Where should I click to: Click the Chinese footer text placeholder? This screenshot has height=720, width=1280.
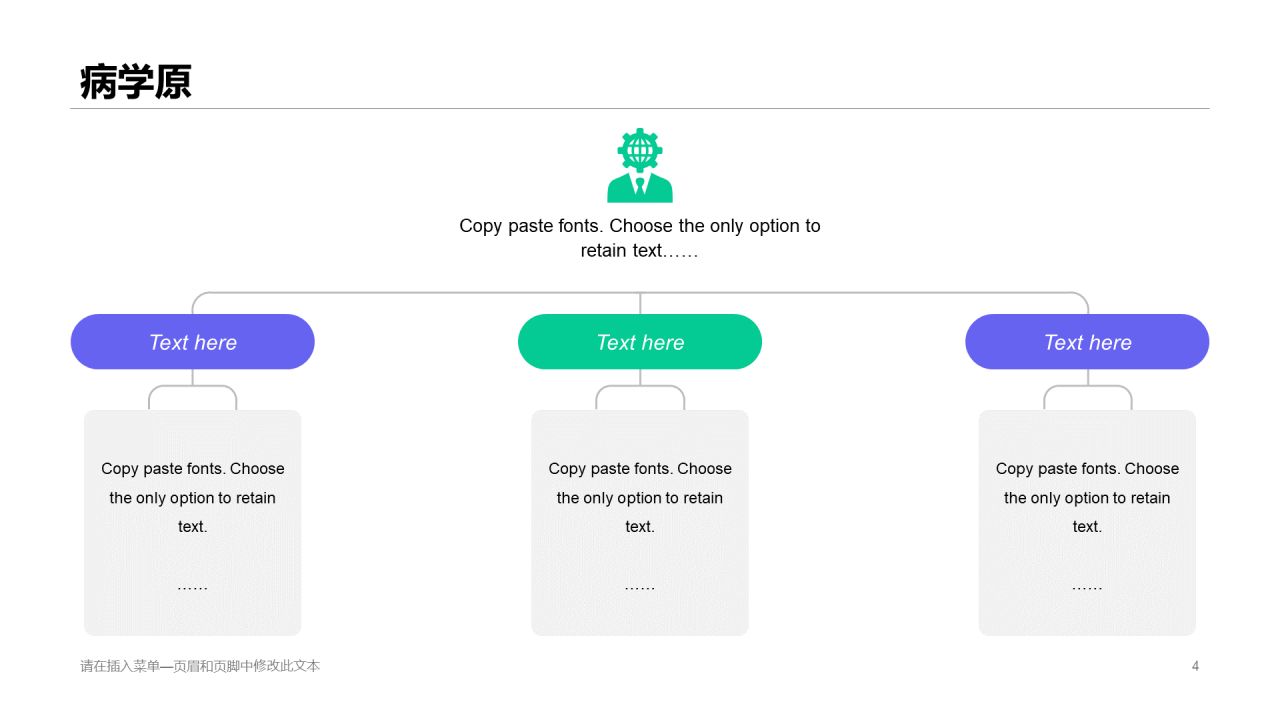click(200, 666)
